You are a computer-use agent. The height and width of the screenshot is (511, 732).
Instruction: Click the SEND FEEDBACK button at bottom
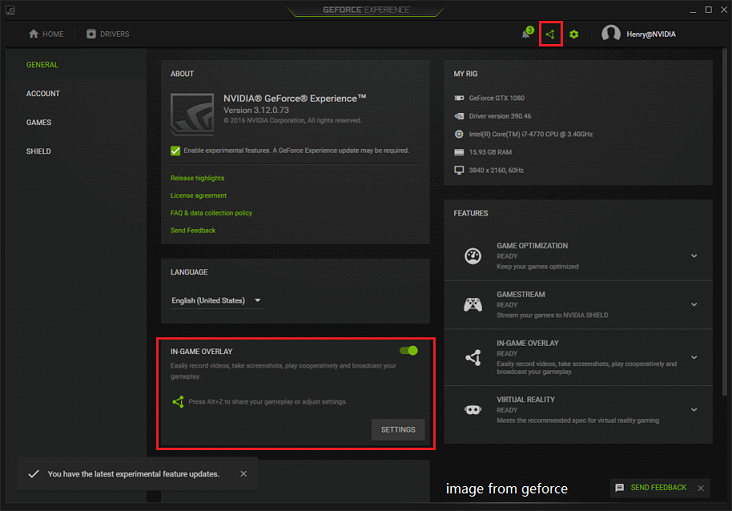658,488
